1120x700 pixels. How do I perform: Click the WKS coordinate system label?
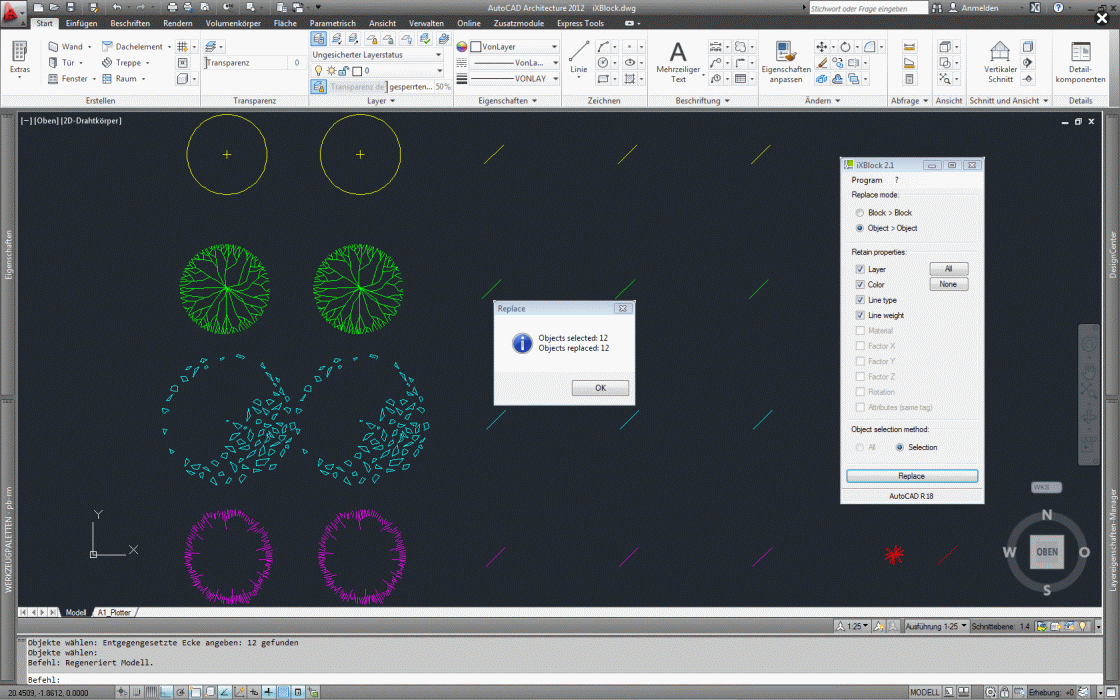[1046, 487]
